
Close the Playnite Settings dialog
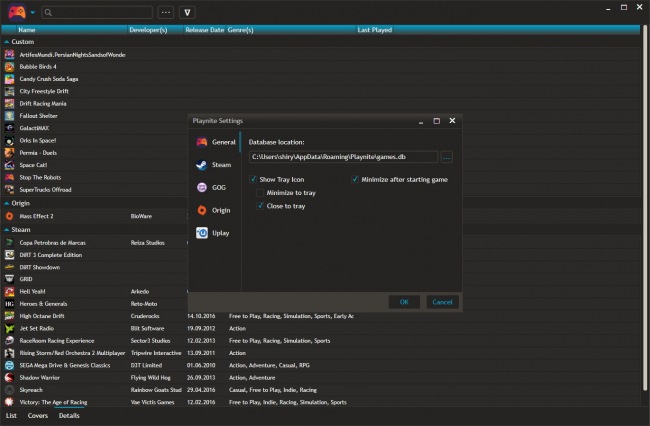click(x=452, y=121)
